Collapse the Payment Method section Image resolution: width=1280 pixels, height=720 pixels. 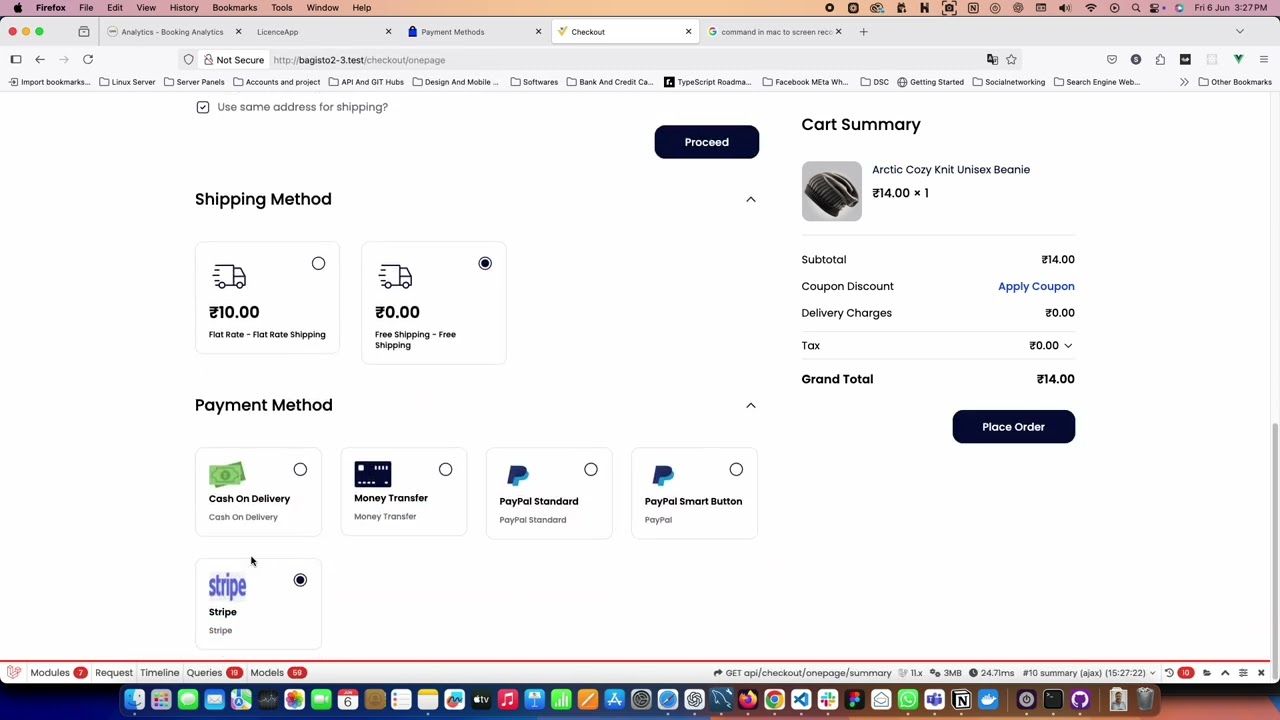(x=751, y=405)
